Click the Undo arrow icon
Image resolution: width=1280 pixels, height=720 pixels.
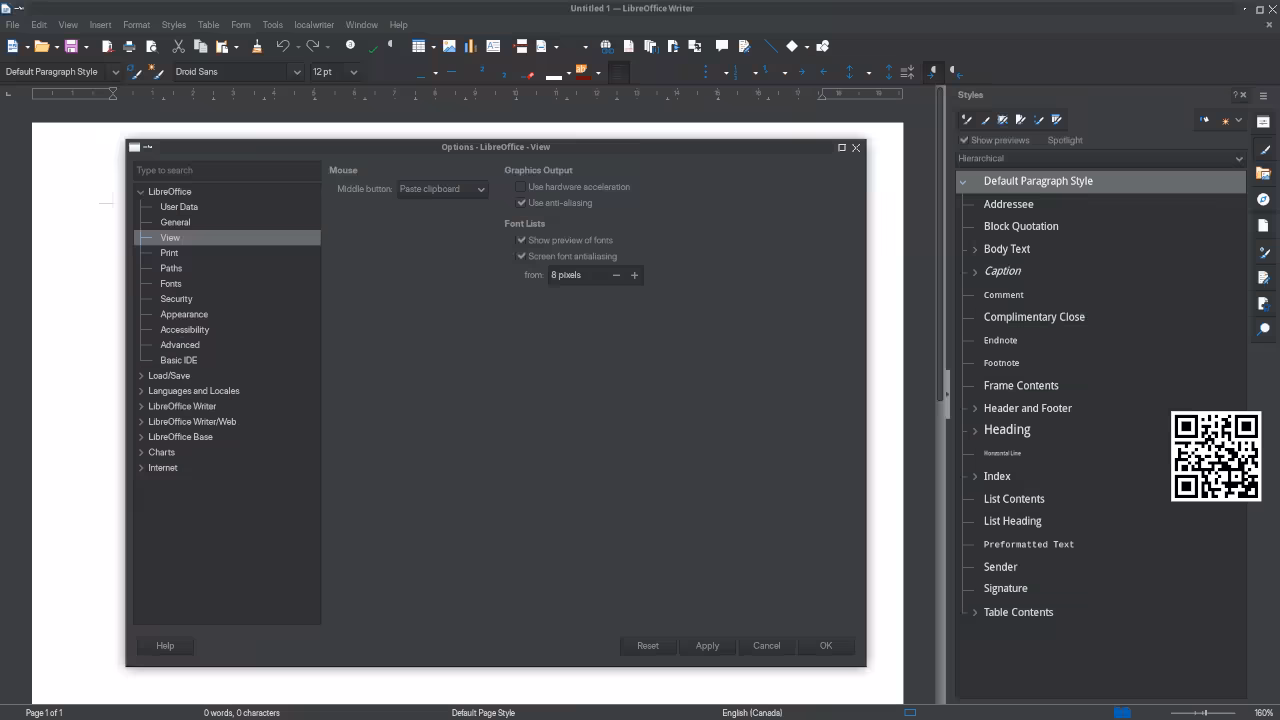coord(283,46)
